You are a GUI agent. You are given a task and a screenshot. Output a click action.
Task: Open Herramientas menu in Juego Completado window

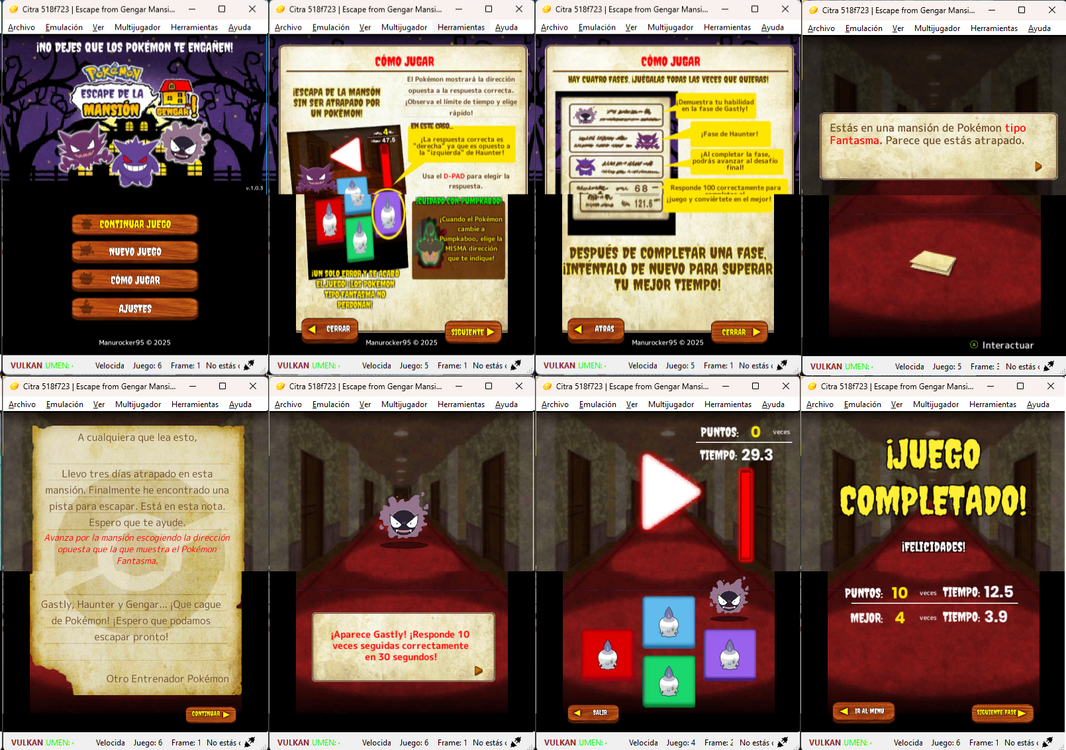(993, 404)
